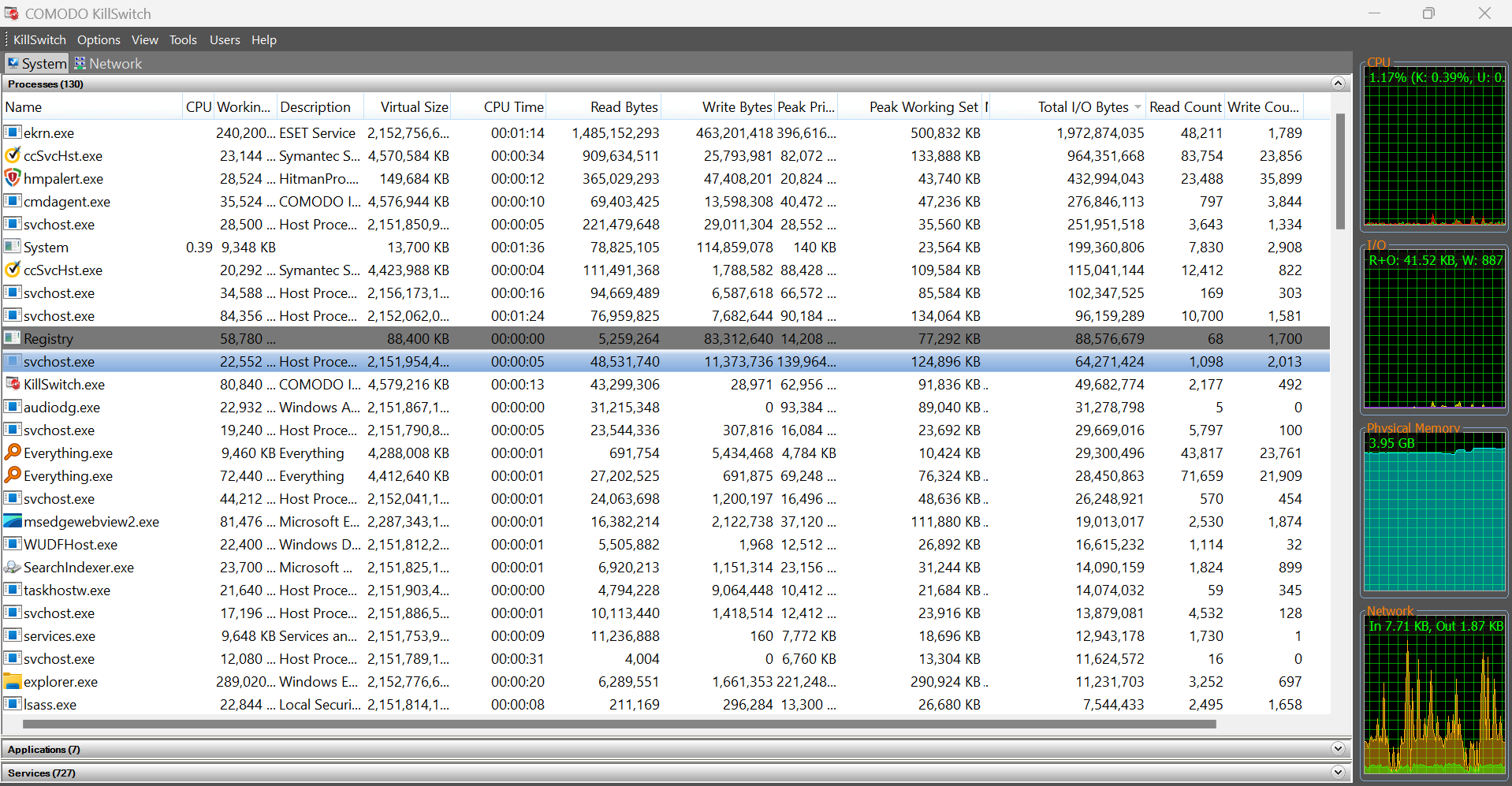Collapse the Processes (130) section
Screen dimensions: 1512x786
(x=1338, y=84)
